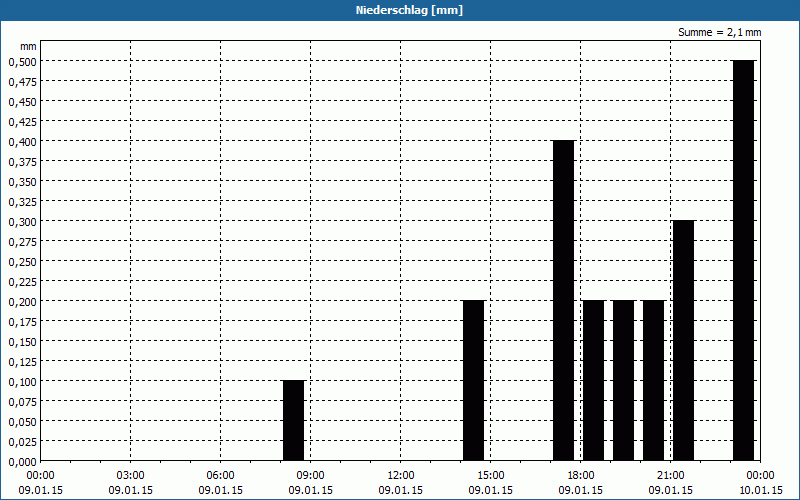Click the mm unit label on y-axis

[28, 46]
